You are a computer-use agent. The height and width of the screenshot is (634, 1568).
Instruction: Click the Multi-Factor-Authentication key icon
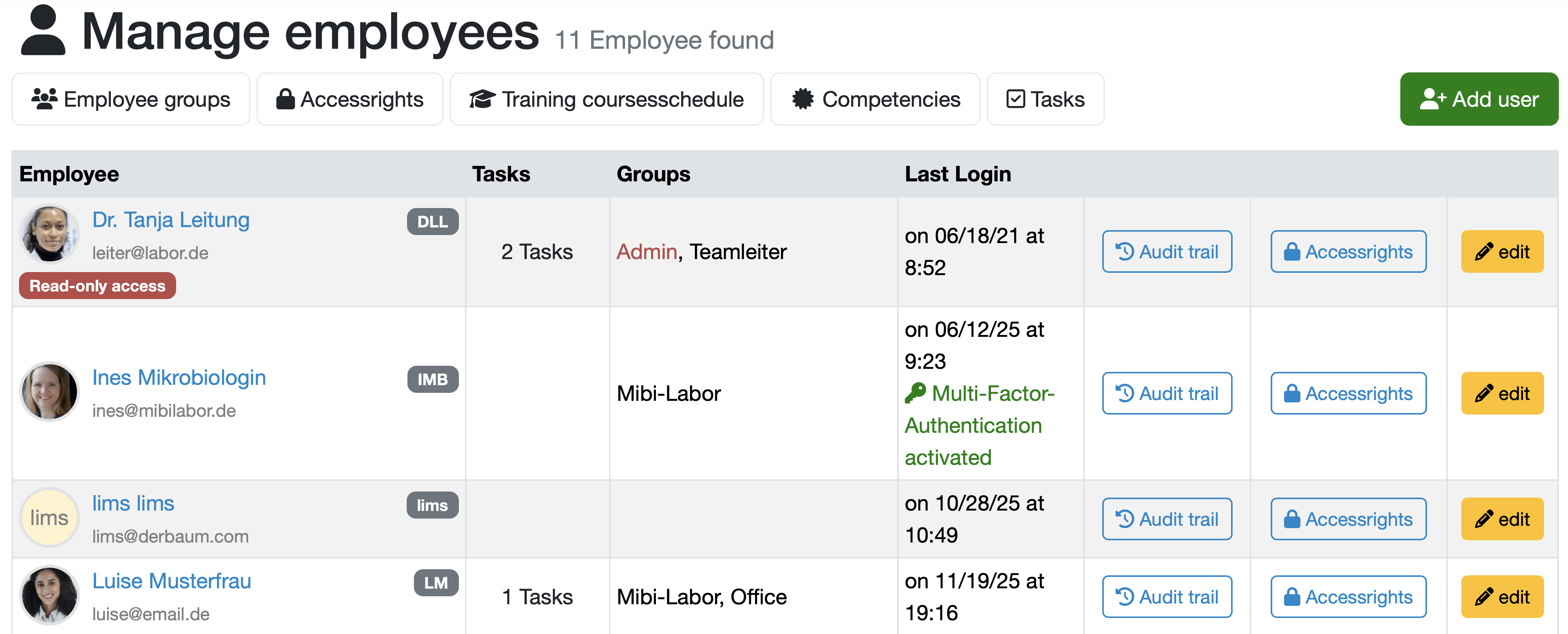coord(914,393)
